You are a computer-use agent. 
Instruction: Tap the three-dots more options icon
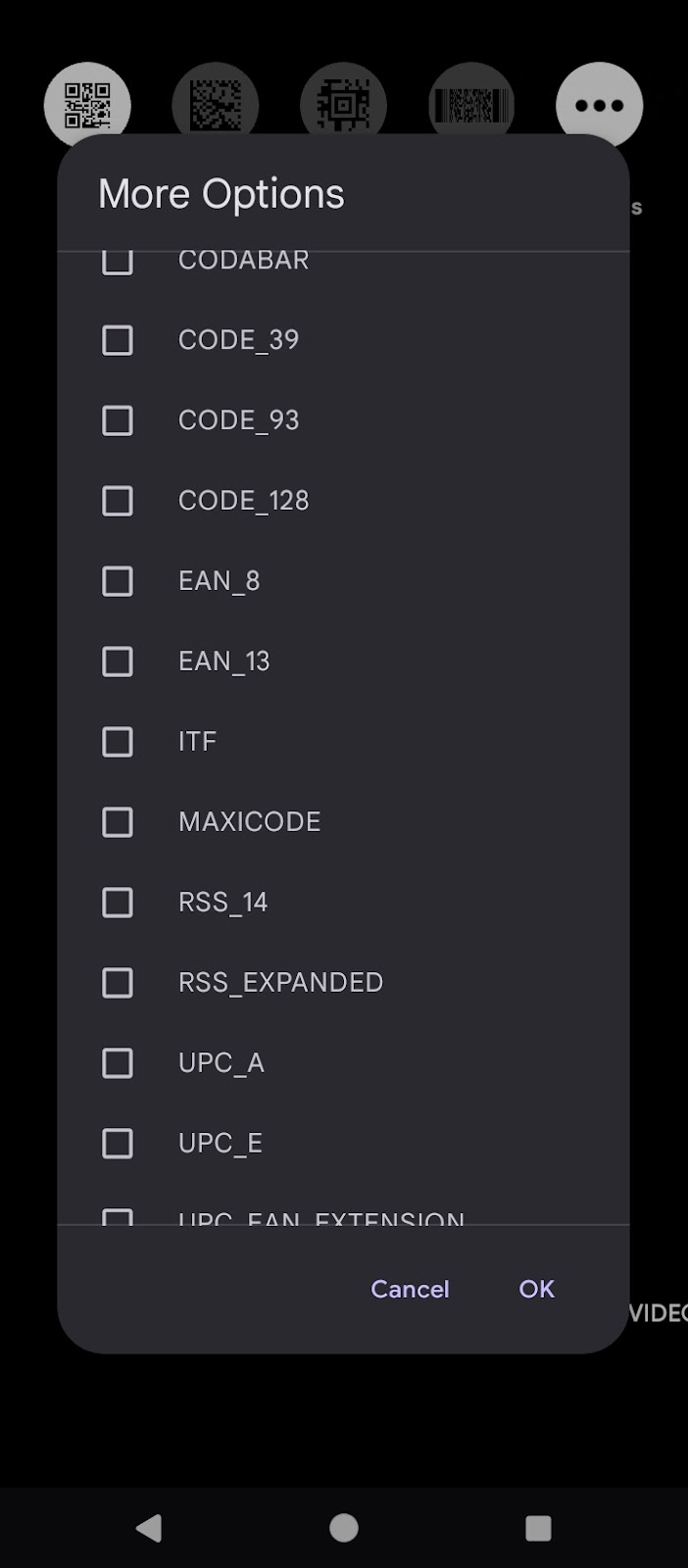[599, 105]
